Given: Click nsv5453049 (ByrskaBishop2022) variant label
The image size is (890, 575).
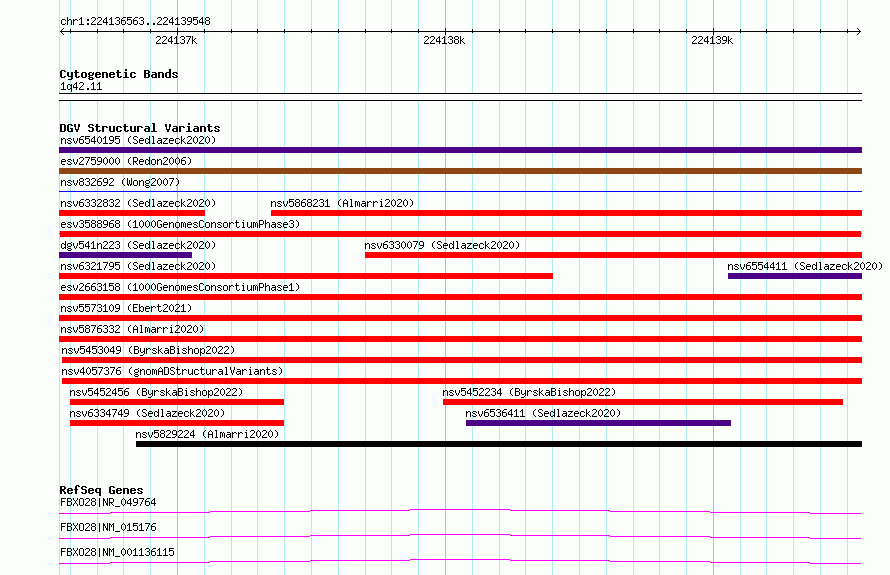Looking at the screenshot, I should [148, 350].
